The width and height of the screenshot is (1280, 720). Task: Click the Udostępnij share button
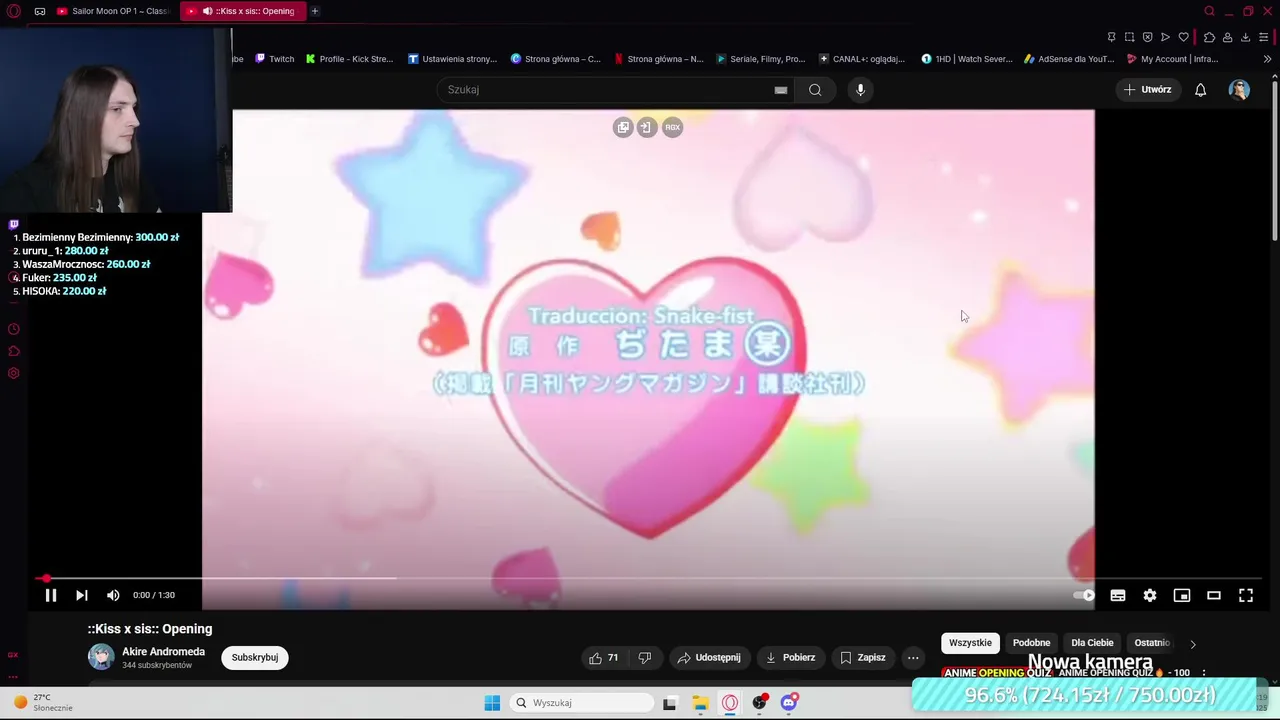[709, 657]
